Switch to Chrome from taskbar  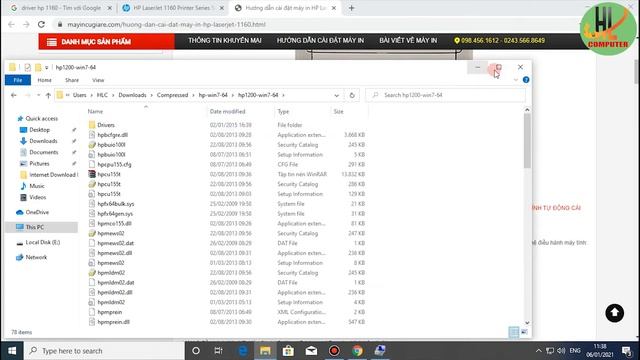pyautogui.click(x=358, y=351)
